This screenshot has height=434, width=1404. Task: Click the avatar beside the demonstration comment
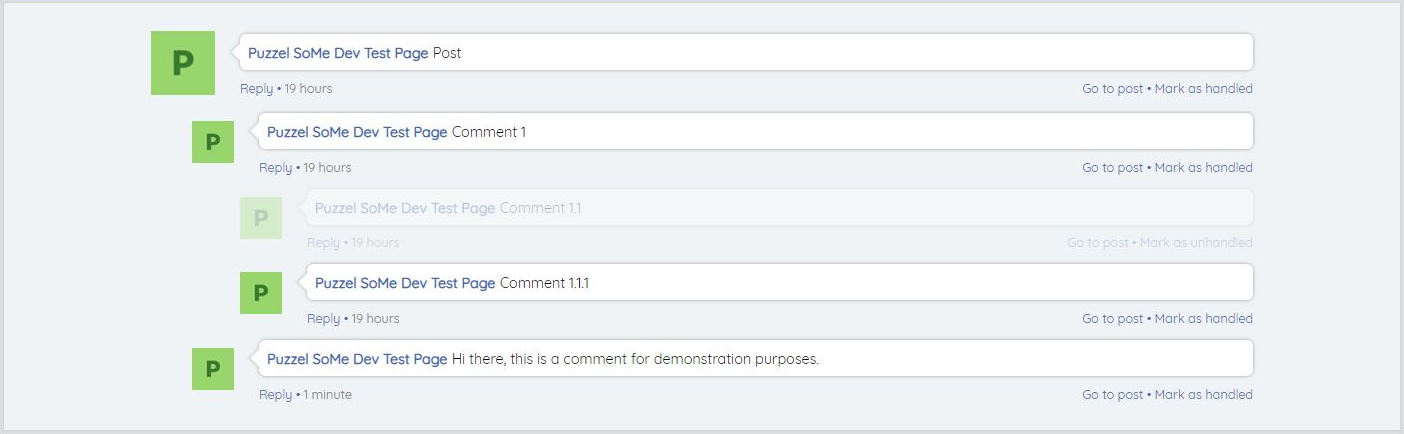click(212, 369)
